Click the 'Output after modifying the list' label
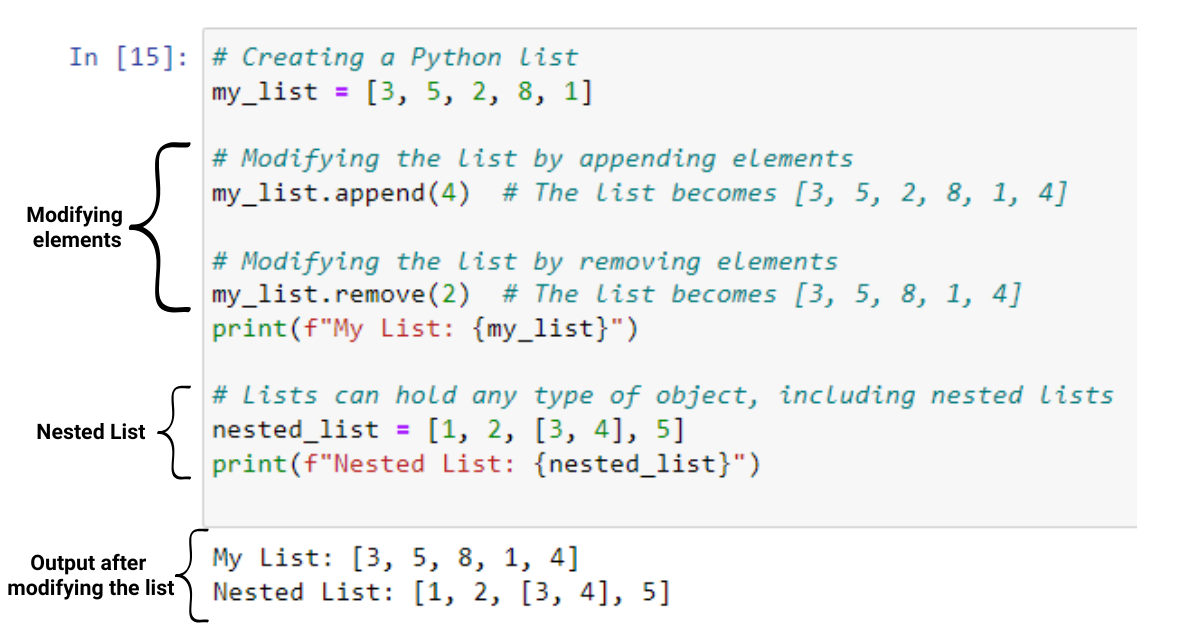The width and height of the screenshot is (1200, 630). pyautogui.click(x=91, y=575)
